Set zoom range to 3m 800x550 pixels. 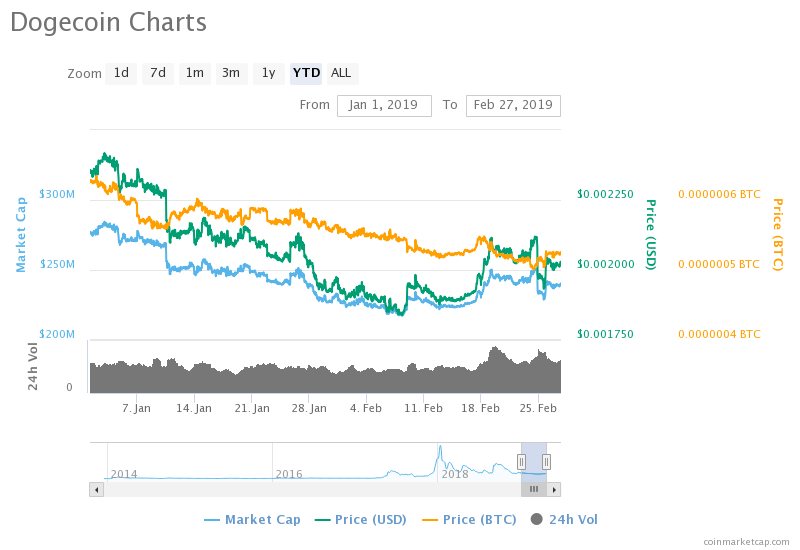[231, 73]
